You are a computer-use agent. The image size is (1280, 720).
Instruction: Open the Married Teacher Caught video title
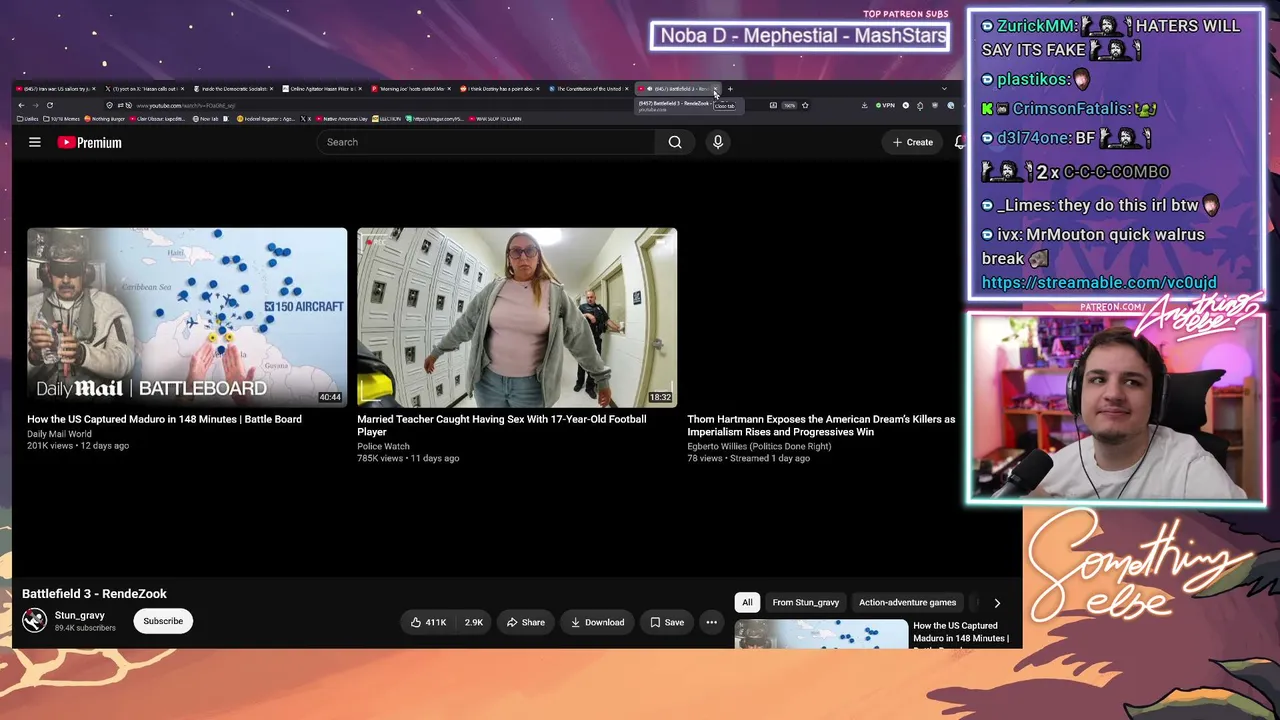(502, 425)
